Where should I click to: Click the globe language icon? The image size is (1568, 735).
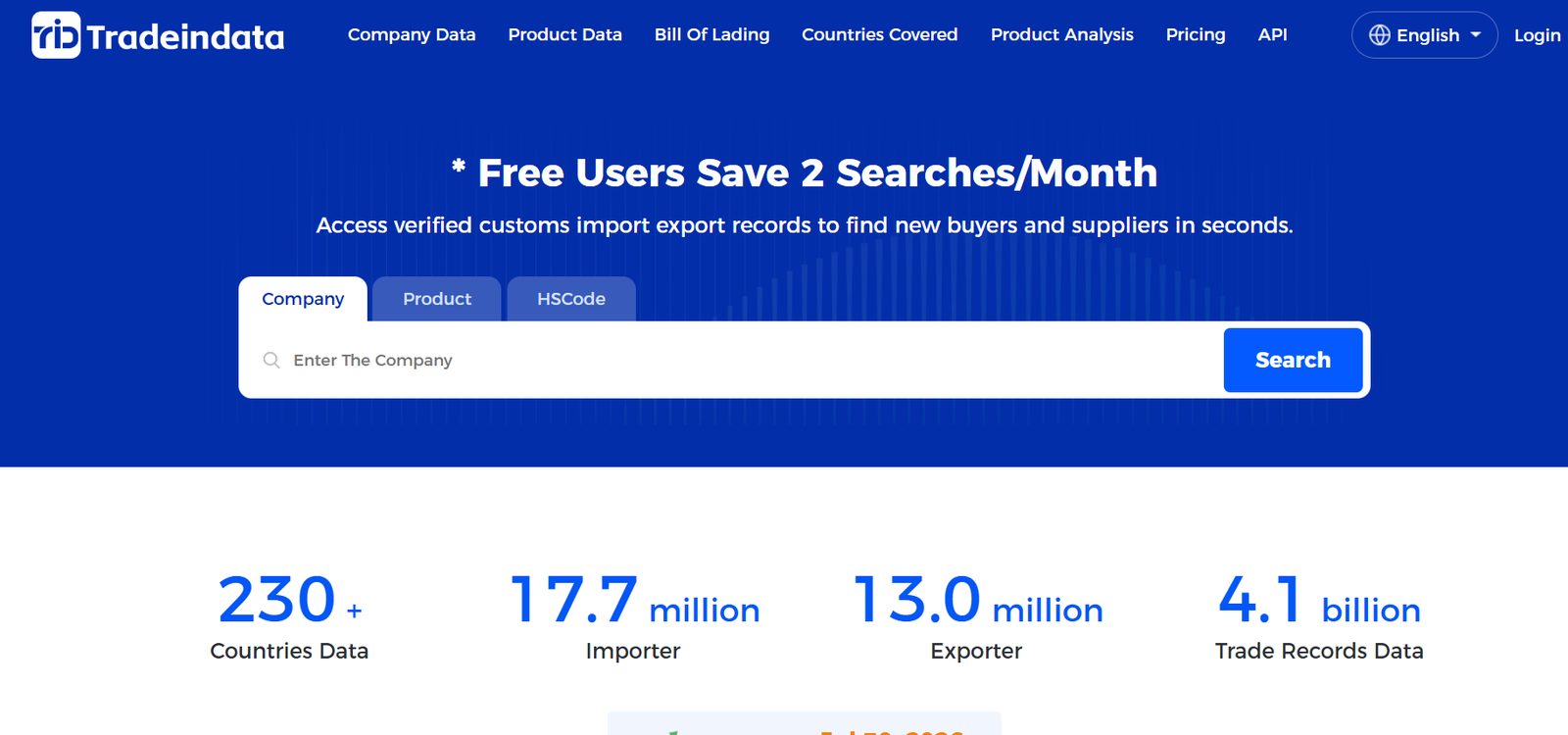pyautogui.click(x=1379, y=35)
